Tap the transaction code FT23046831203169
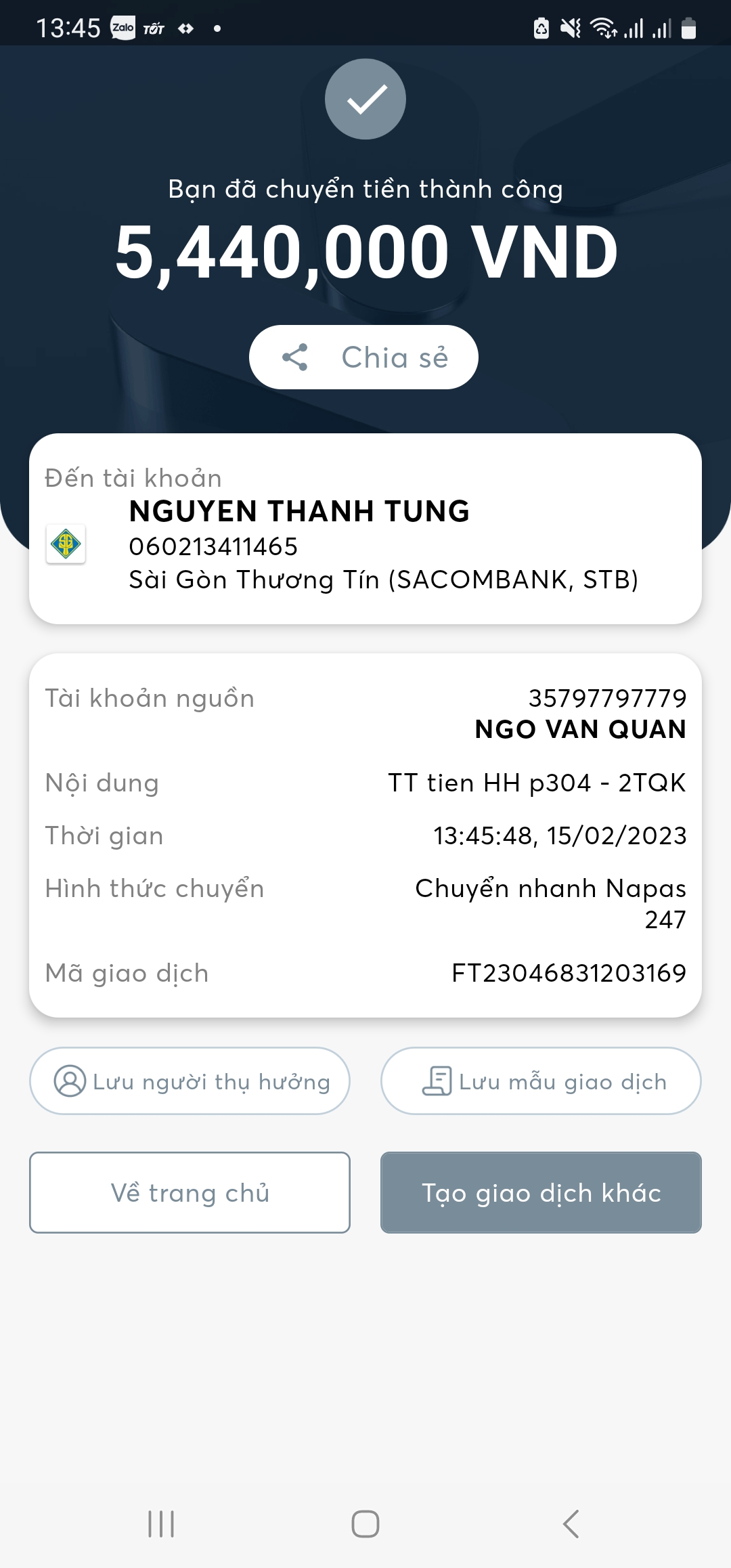Viewport: 731px width, 1568px height. pyautogui.click(x=569, y=973)
